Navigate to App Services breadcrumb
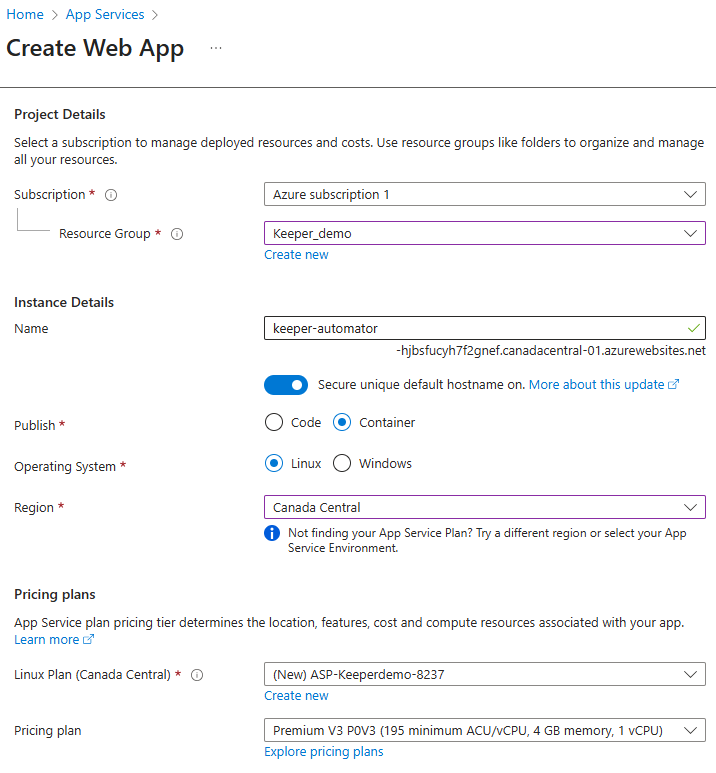This screenshot has height=773, width=716. coord(105,15)
